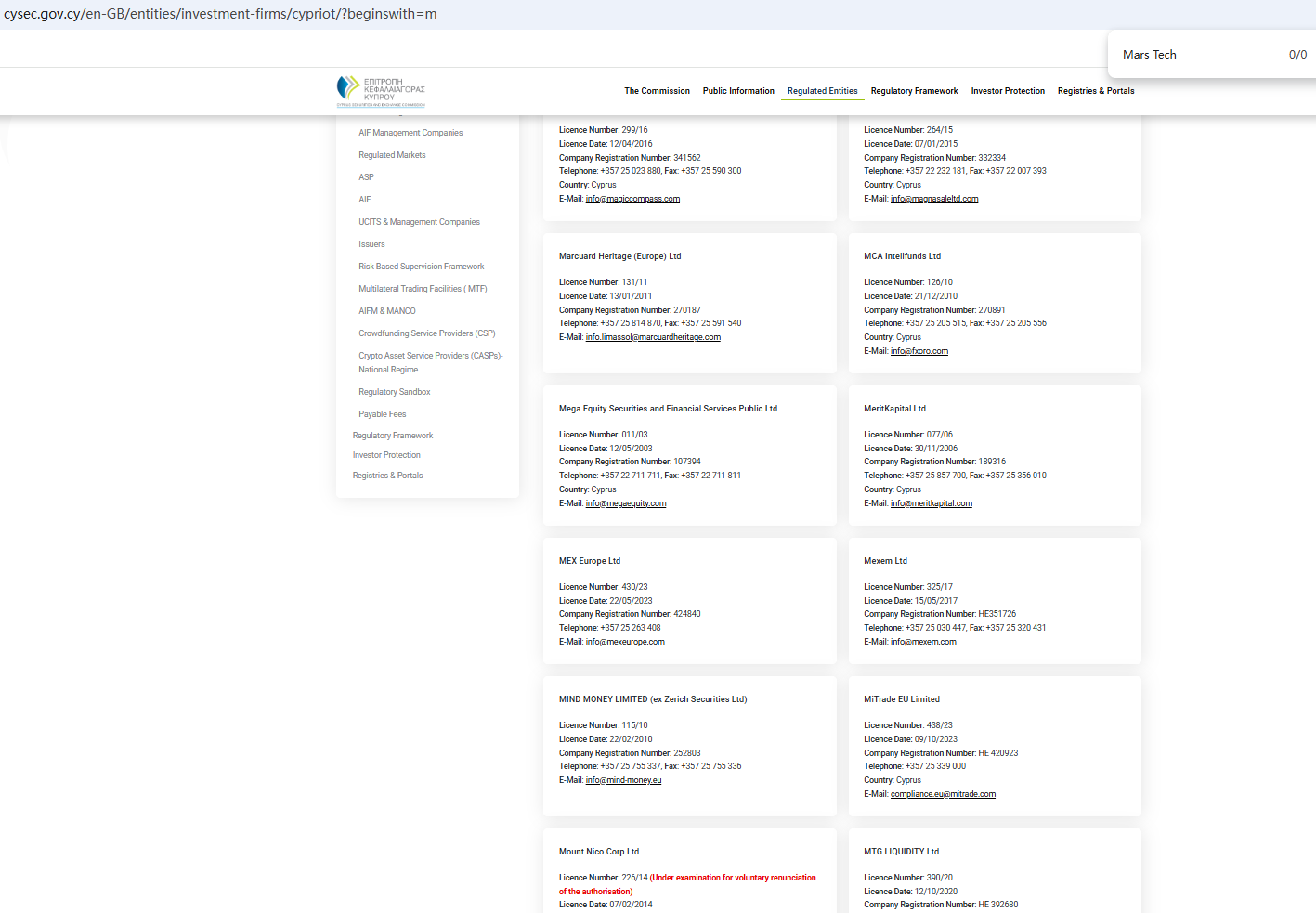Select Regulated Entities nav item
This screenshot has width=1316, height=913.
click(x=822, y=91)
